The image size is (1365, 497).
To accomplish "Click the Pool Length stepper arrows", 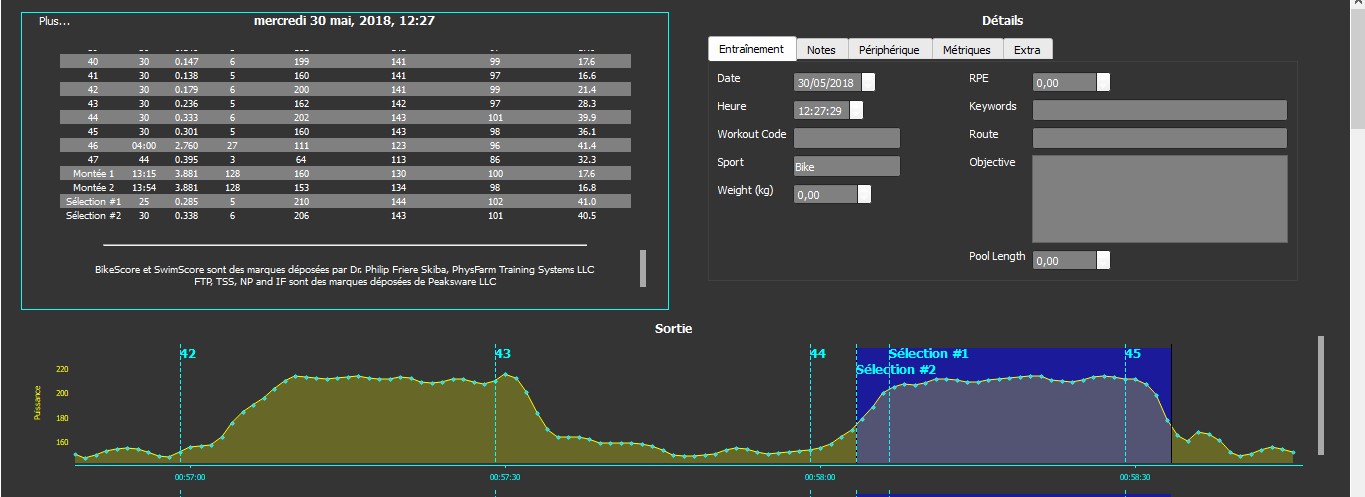I will point(1103,261).
